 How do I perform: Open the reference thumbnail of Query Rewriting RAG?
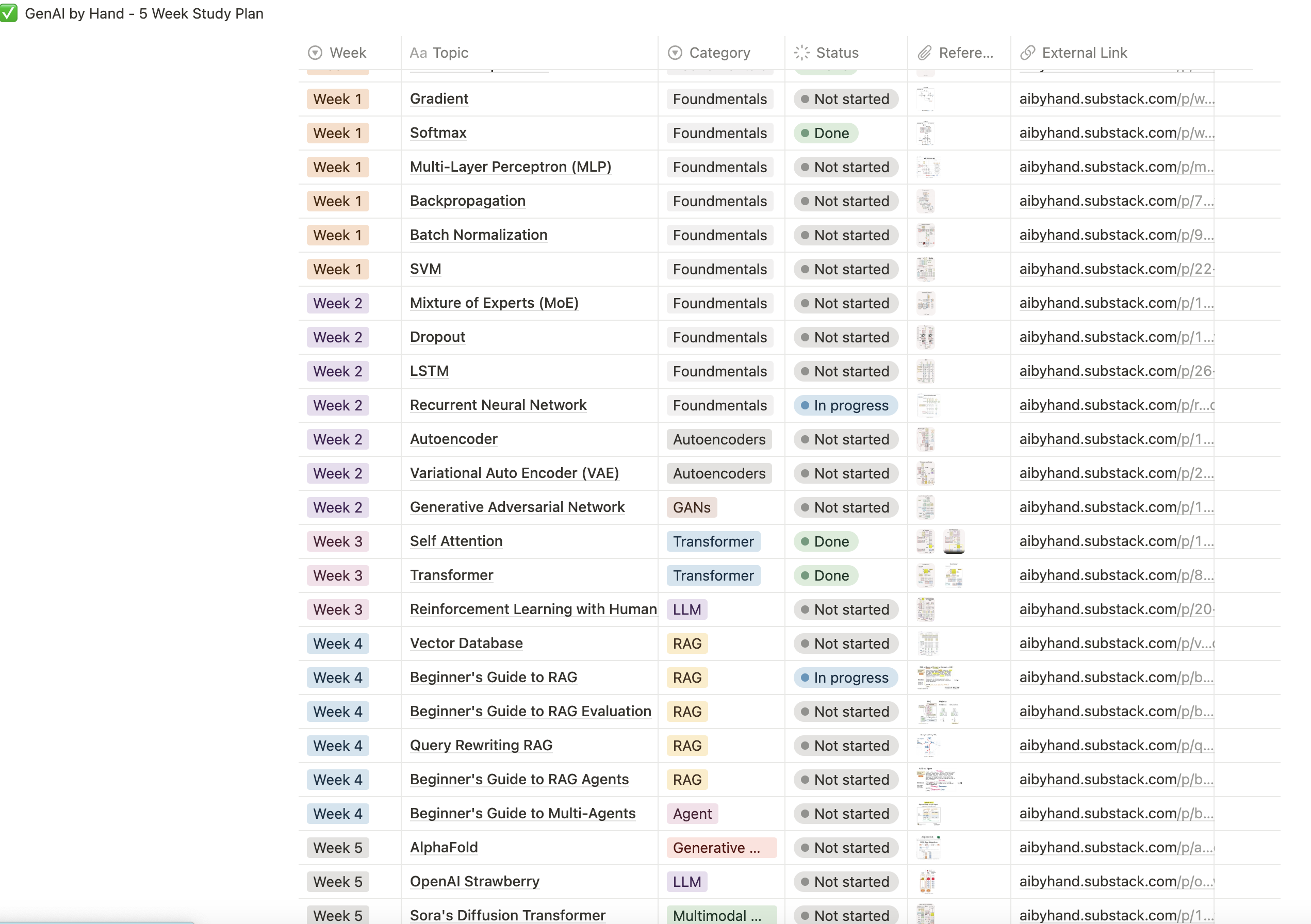click(928, 746)
